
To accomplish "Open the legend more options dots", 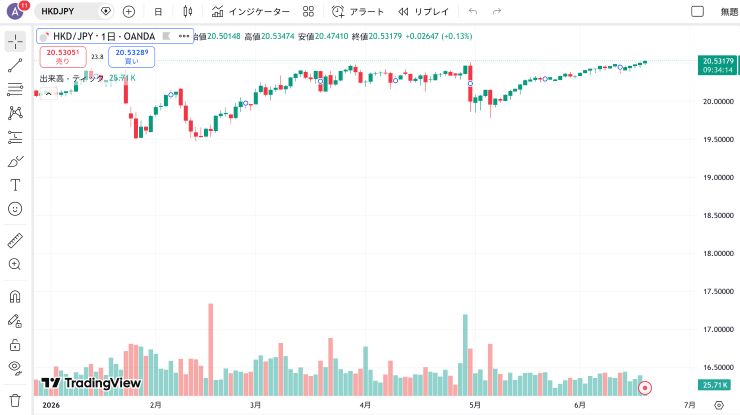I will (184, 36).
